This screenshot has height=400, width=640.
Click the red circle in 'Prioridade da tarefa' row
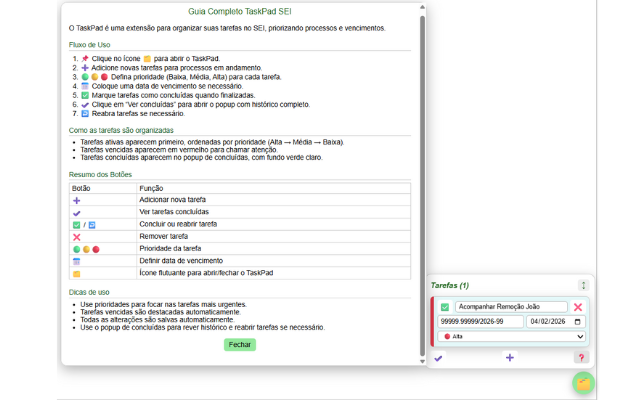[x=96, y=249]
